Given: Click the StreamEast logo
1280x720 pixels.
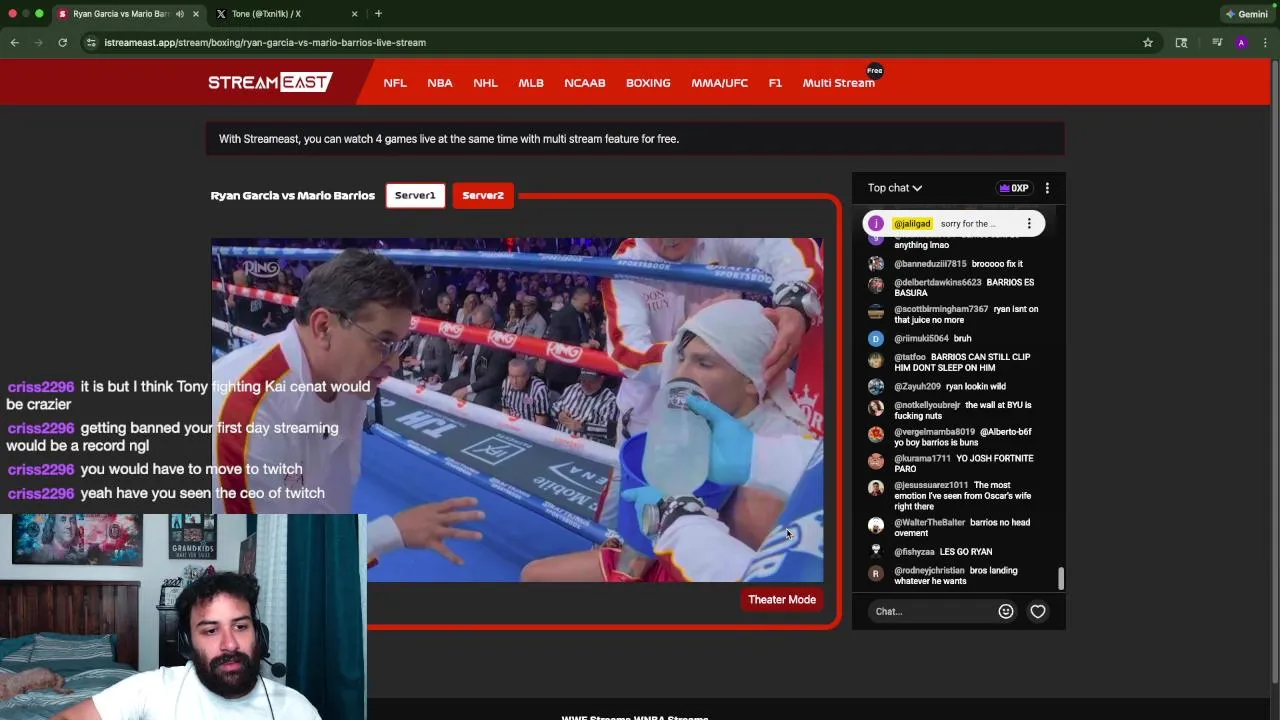Looking at the screenshot, I should point(270,82).
